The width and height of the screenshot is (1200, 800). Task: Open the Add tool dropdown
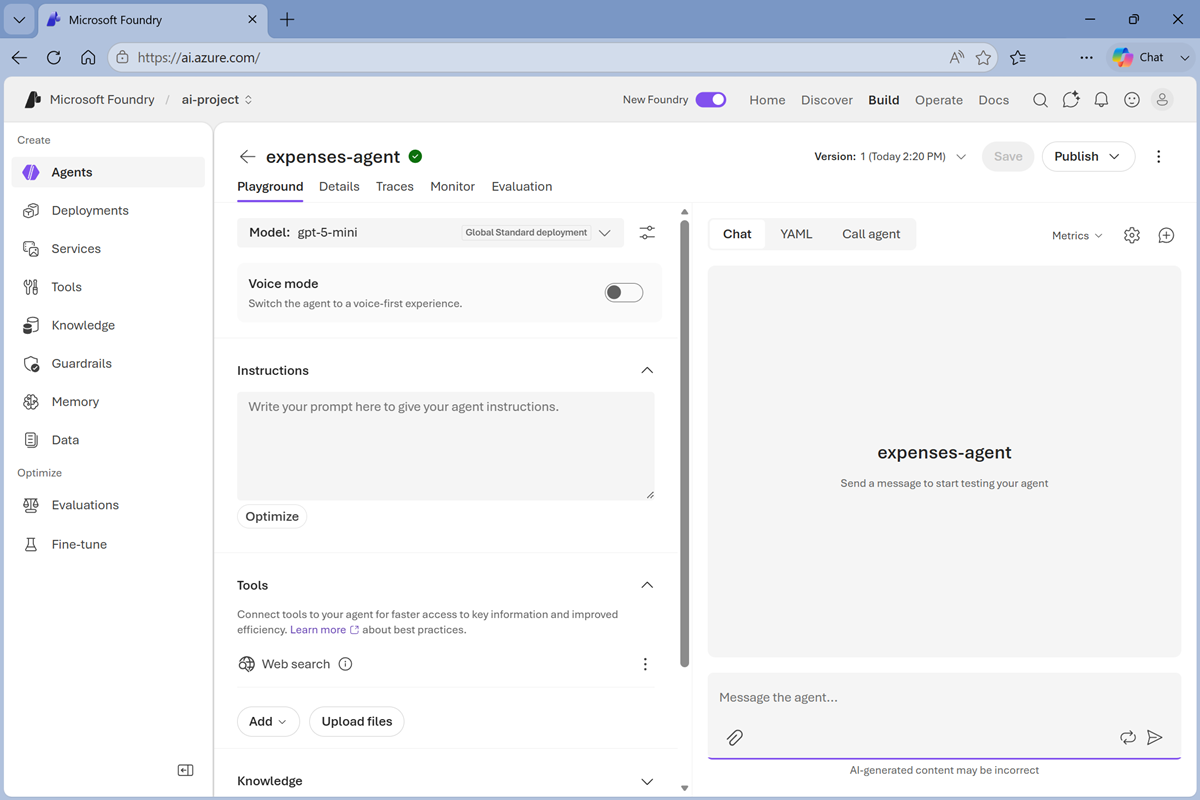[268, 721]
